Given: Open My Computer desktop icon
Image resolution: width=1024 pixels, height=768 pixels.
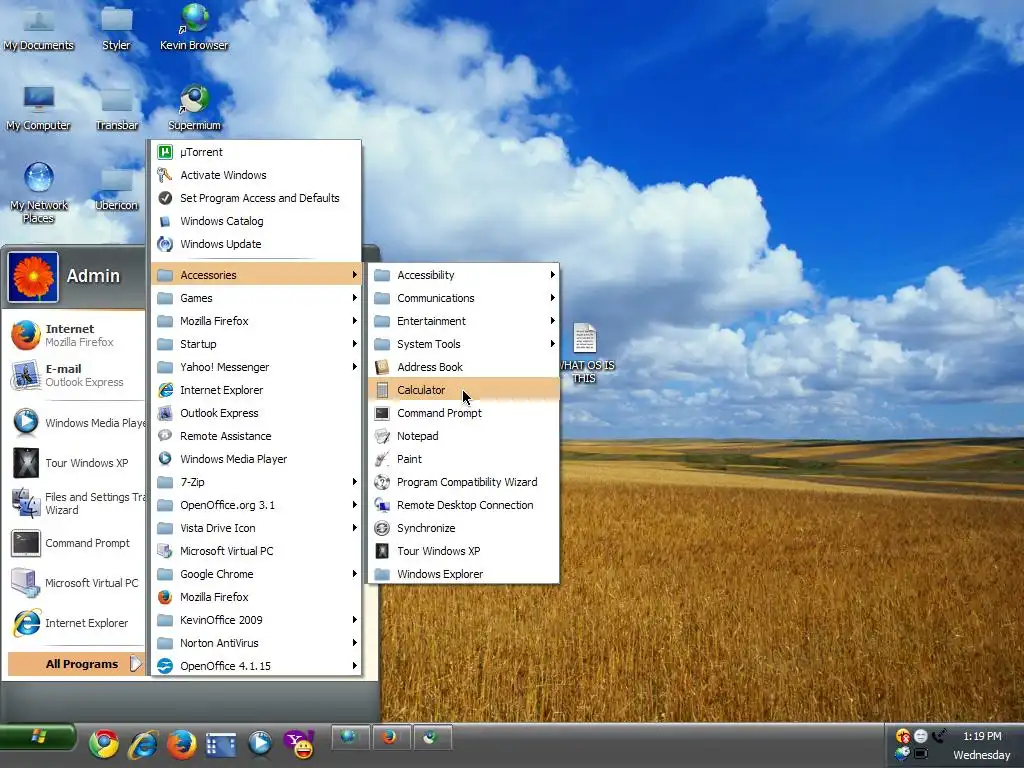Looking at the screenshot, I should click(39, 108).
